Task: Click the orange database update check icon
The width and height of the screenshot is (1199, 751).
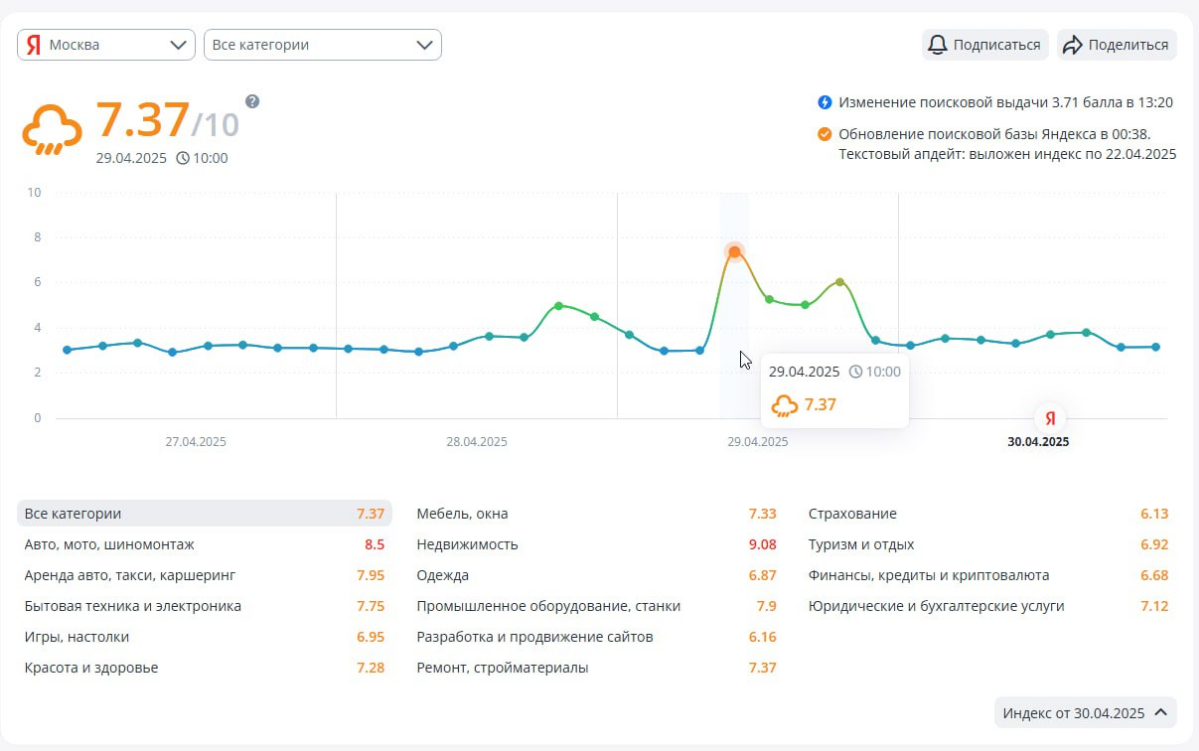Action: 825,134
